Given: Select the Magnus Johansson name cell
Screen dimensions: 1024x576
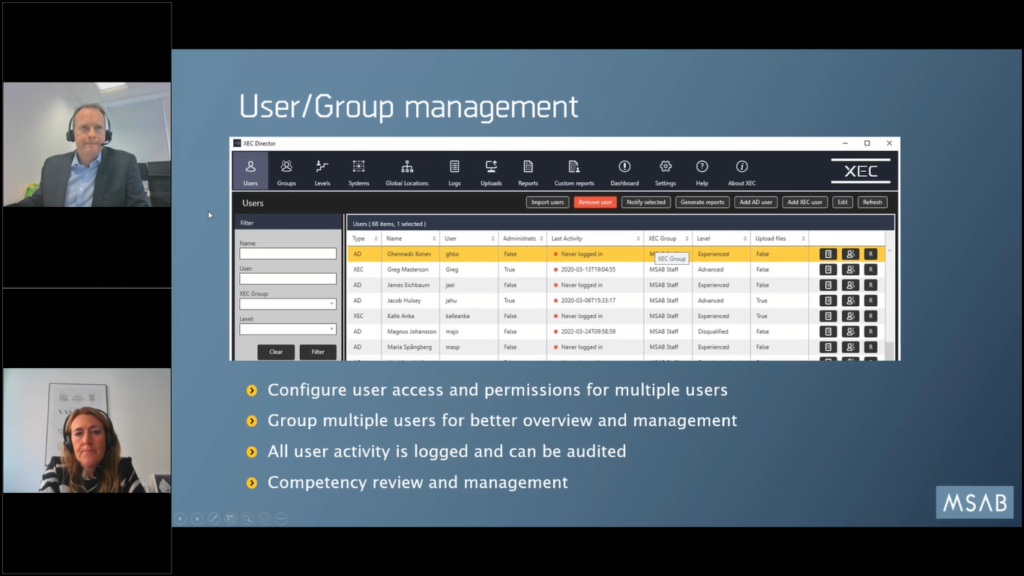Looking at the screenshot, I should pyautogui.click(x=411, y=332).
